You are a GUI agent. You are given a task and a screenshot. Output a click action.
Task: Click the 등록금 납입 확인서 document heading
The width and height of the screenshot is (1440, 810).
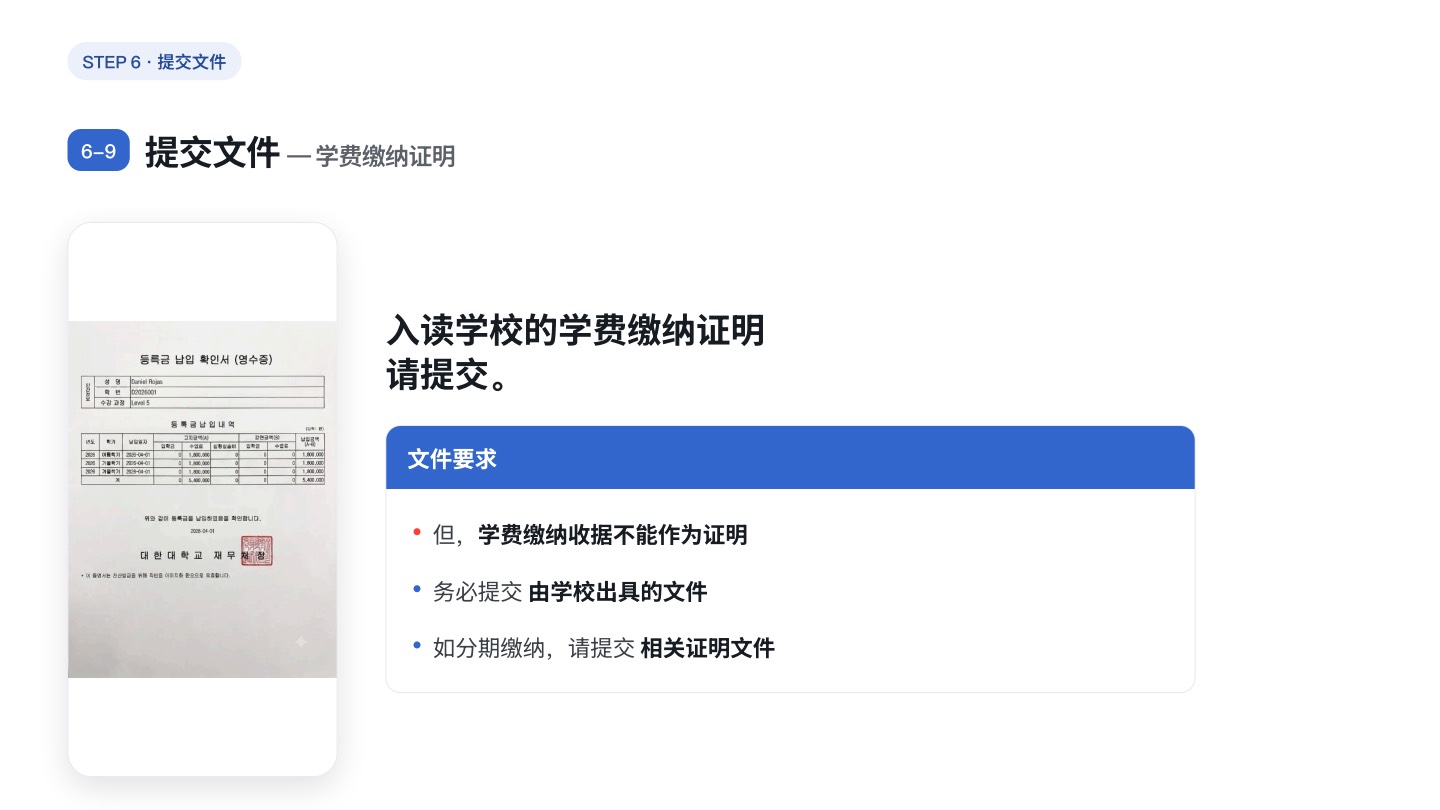coord(206,358)
